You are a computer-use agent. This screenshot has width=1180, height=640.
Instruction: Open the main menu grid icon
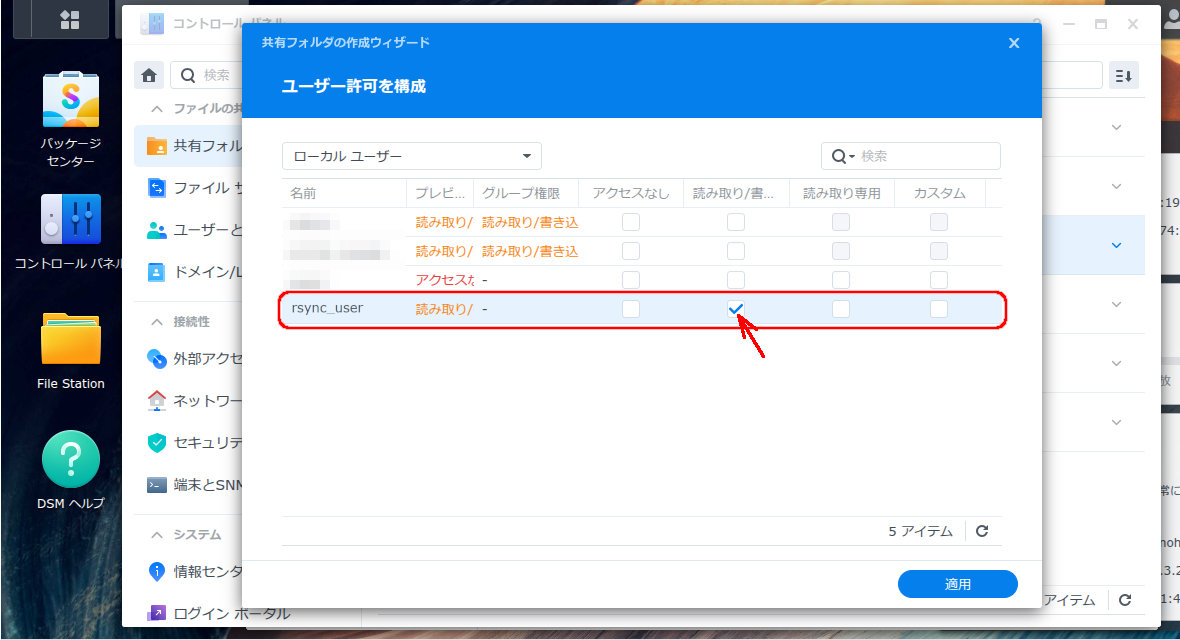(x=70, y=20)
